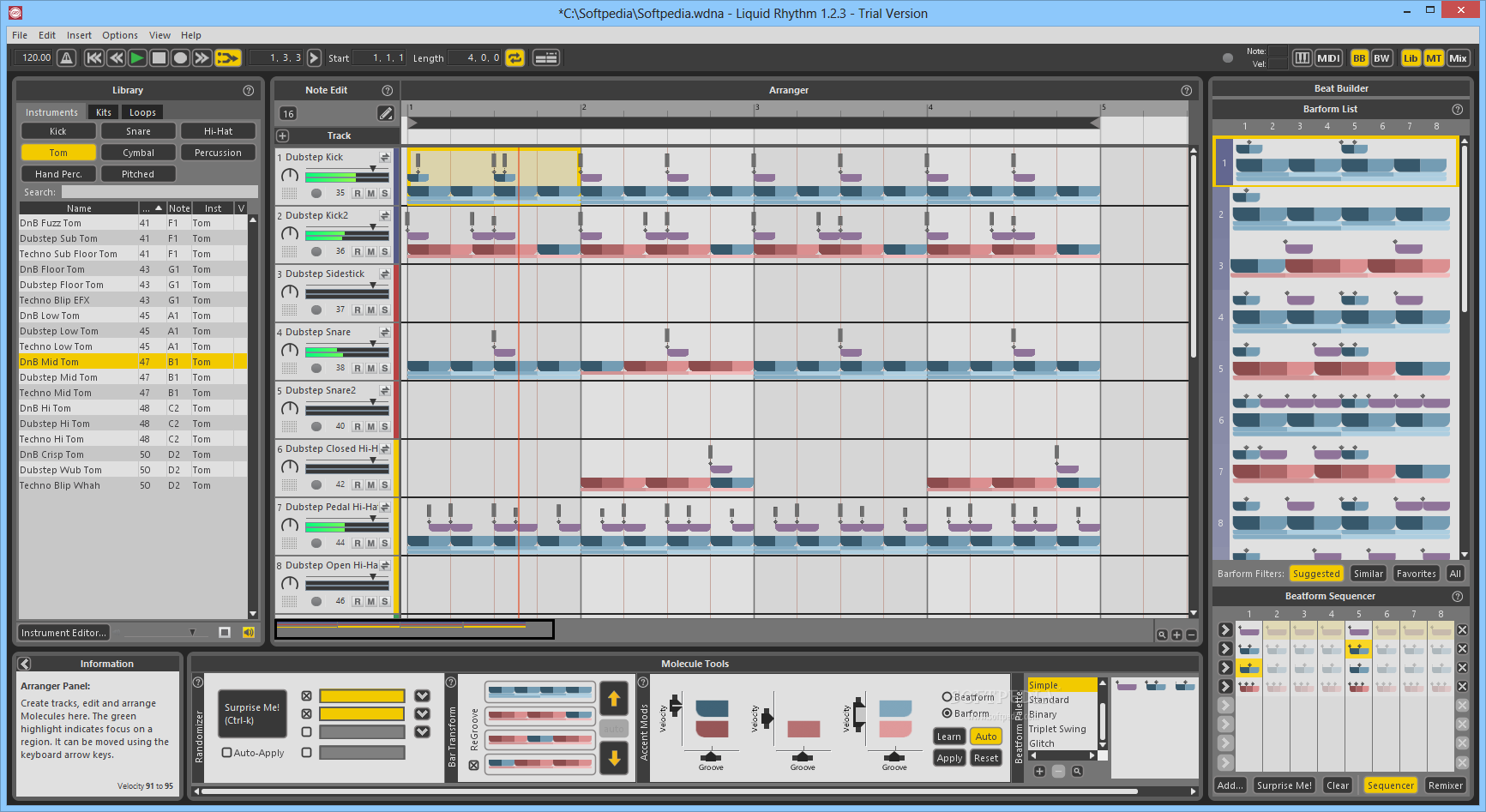Expand second Beatform Sequencer row arrow

click(x=1225, y=649)
